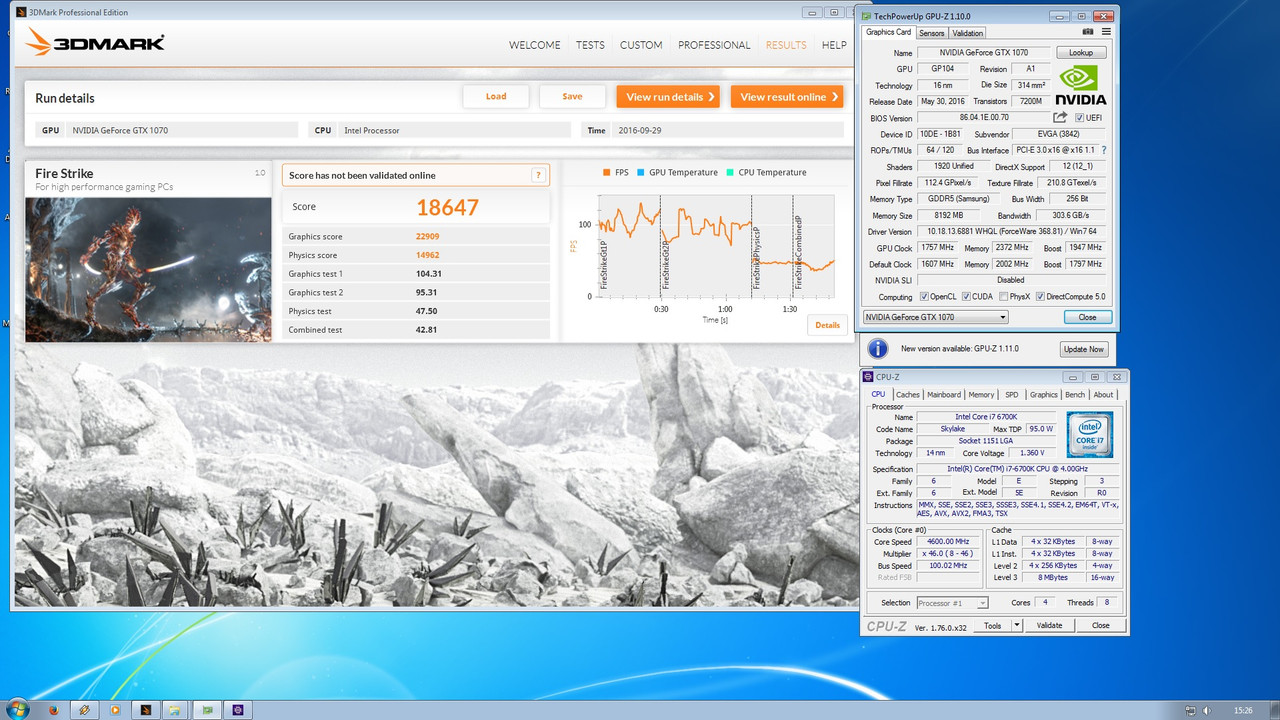This screenshot has height=720, width=1280.
Task: Switch to the SPD tab in CPU-Z
Action: tap(1012, 395)
